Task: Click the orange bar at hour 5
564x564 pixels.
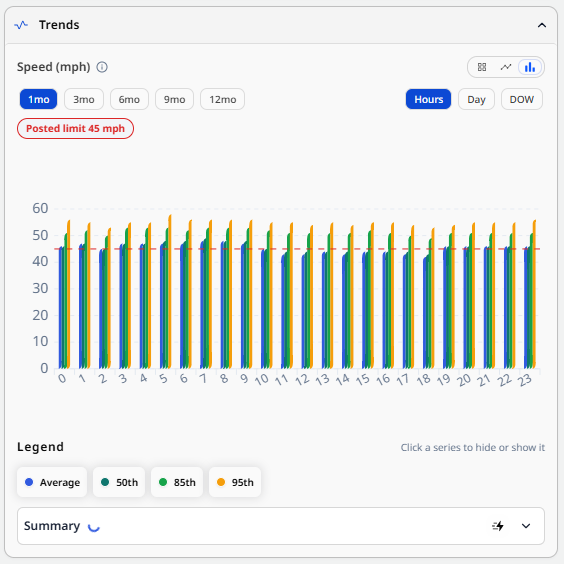Action: pyautogui.click(x=170, y=291)
